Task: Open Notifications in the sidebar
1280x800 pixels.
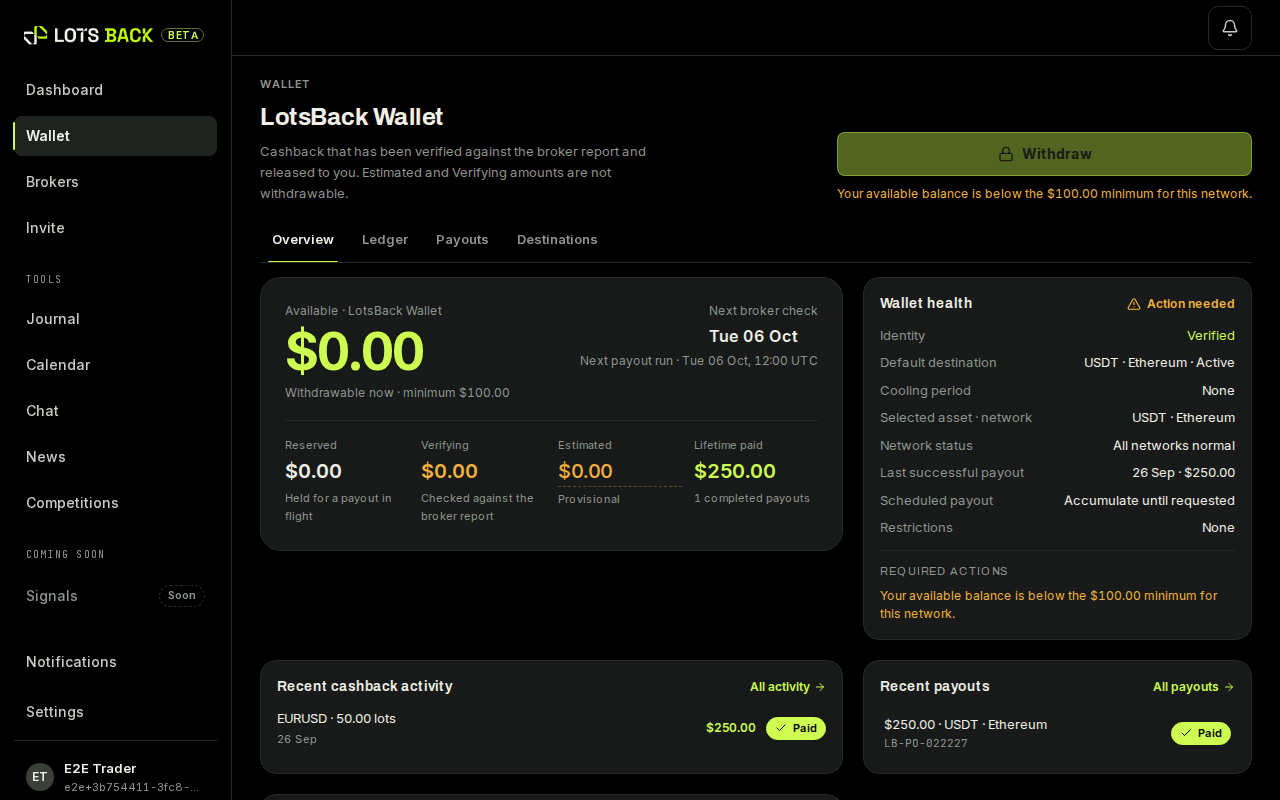Action: pos(115,662)
